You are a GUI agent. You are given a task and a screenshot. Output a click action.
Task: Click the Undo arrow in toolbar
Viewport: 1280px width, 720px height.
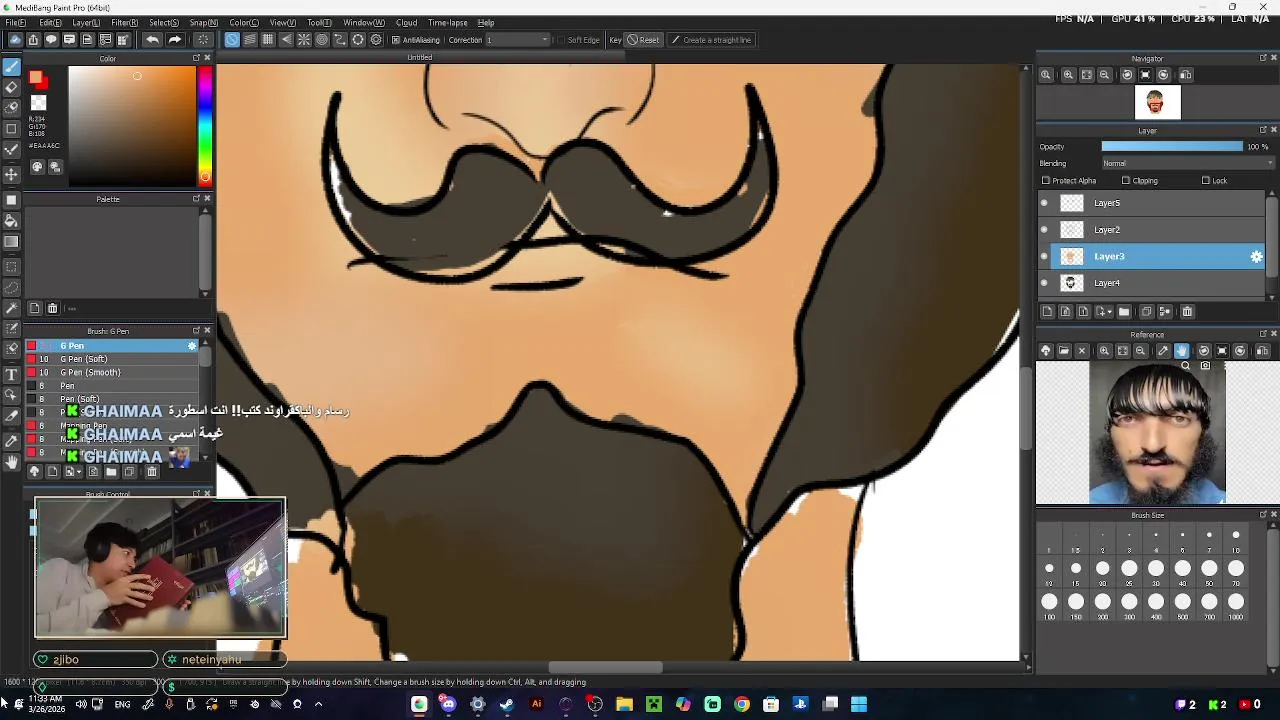pos(152,40)
